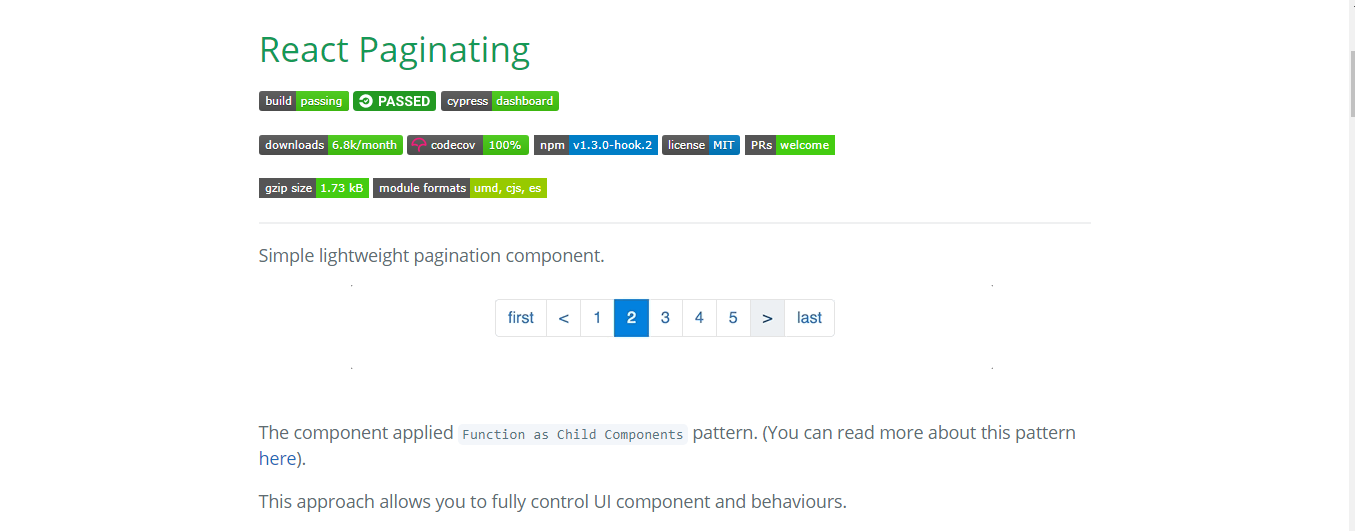
Task: Follow the 'here' link about the pattern
Action: 277,459
